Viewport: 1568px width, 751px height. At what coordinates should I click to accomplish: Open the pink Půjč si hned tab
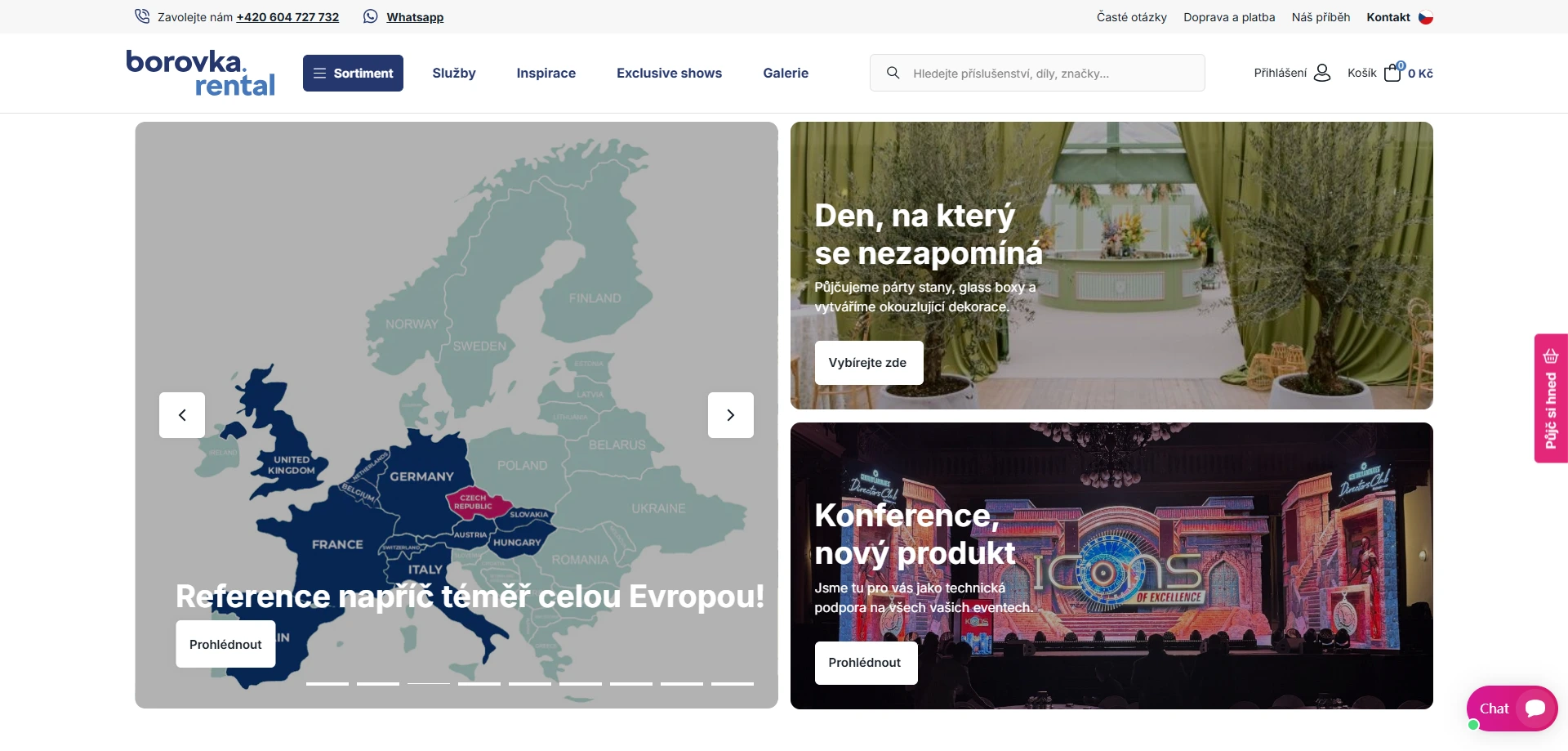click(1551, 398)
